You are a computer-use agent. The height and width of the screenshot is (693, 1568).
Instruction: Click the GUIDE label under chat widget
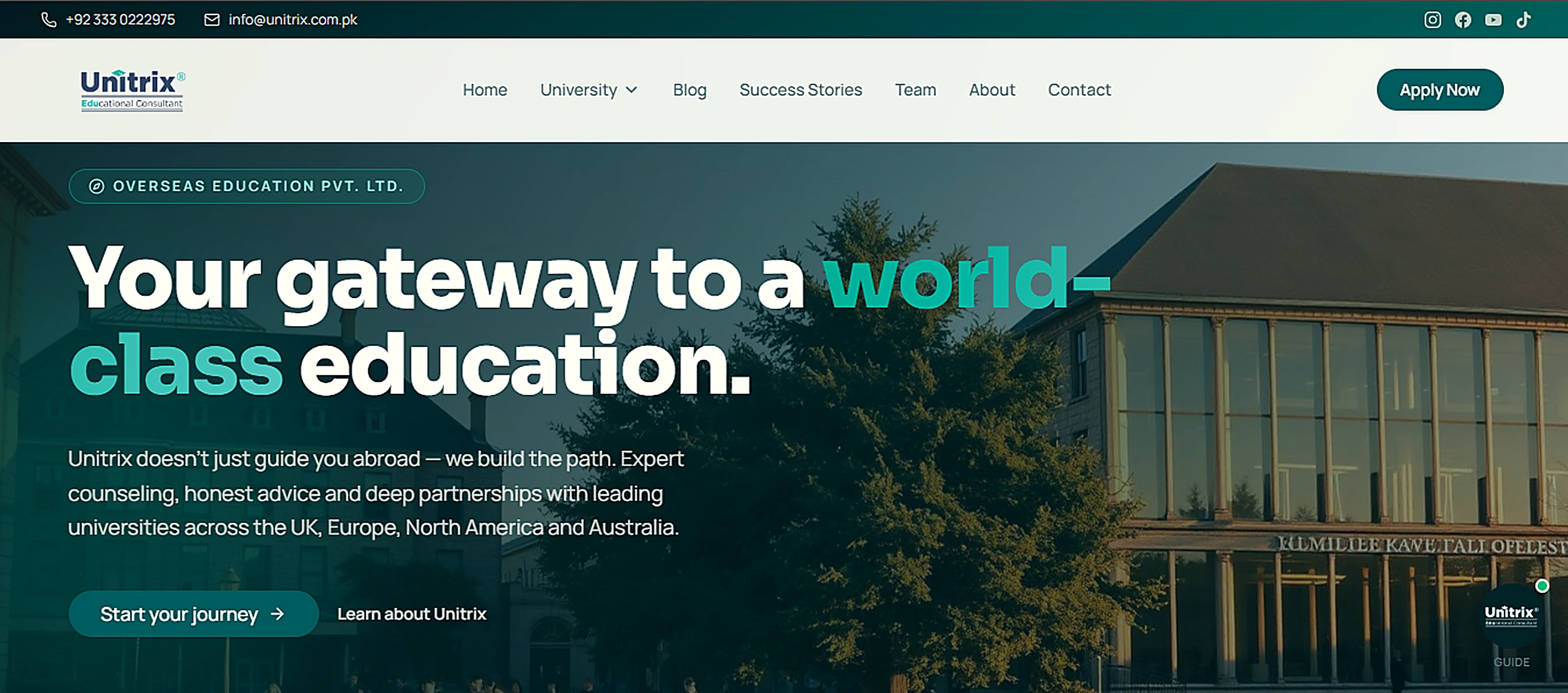tap(1512, 662)
